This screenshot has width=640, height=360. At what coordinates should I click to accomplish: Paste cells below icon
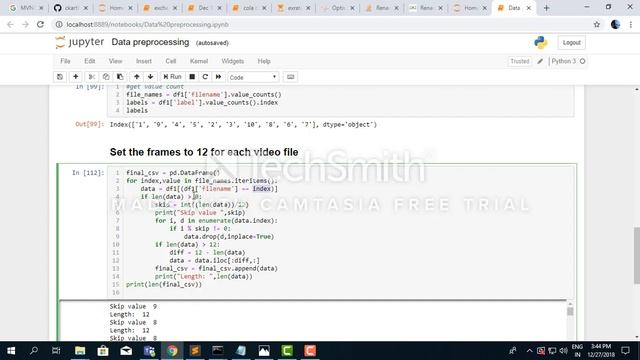tap(120, 77)
